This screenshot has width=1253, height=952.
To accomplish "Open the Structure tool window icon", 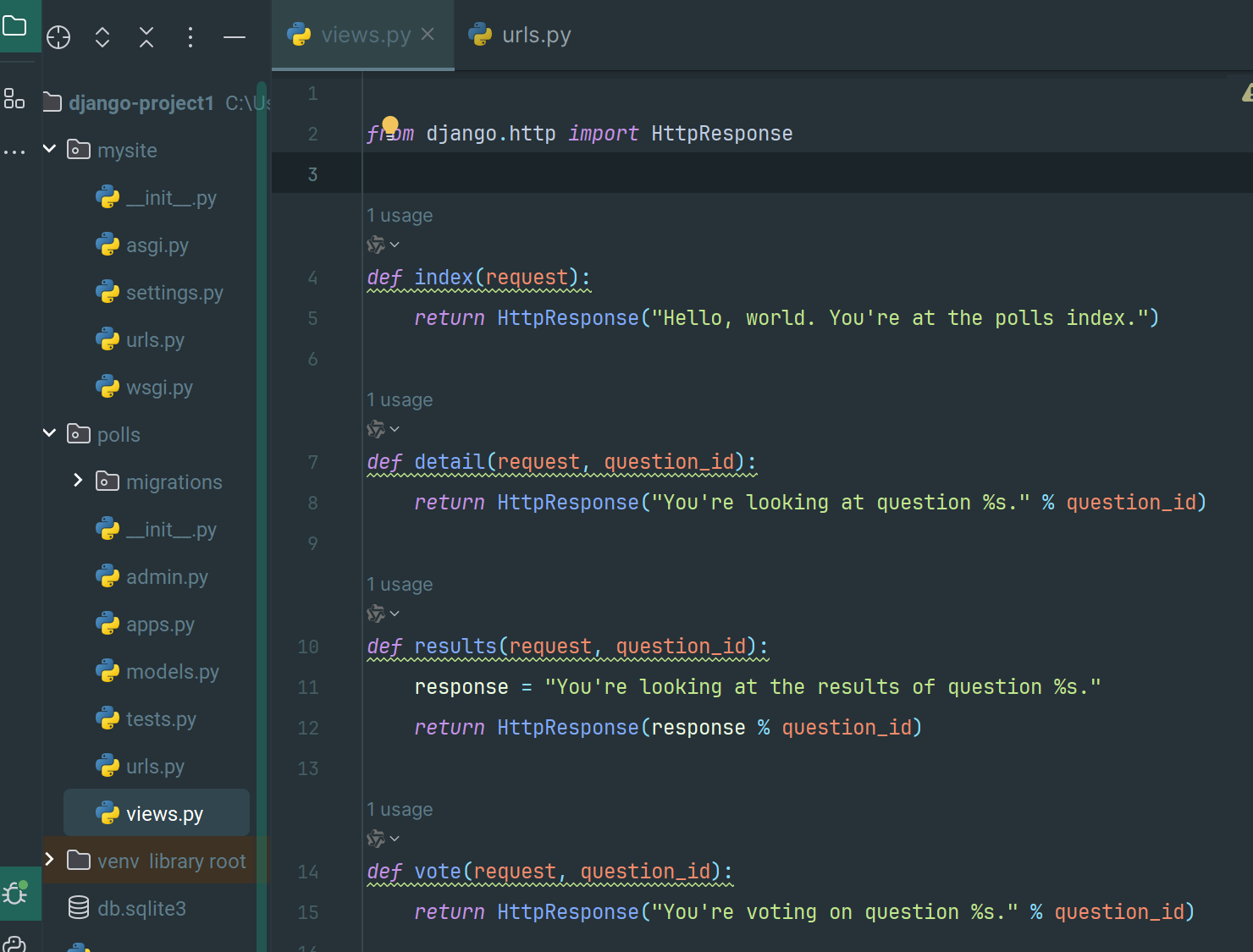I will pos(14,99).
